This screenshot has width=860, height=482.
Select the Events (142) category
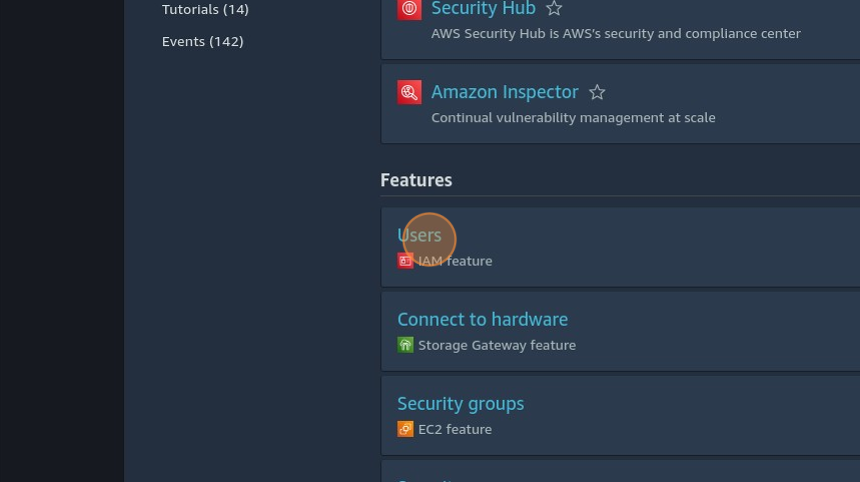[x=202, y=41]
